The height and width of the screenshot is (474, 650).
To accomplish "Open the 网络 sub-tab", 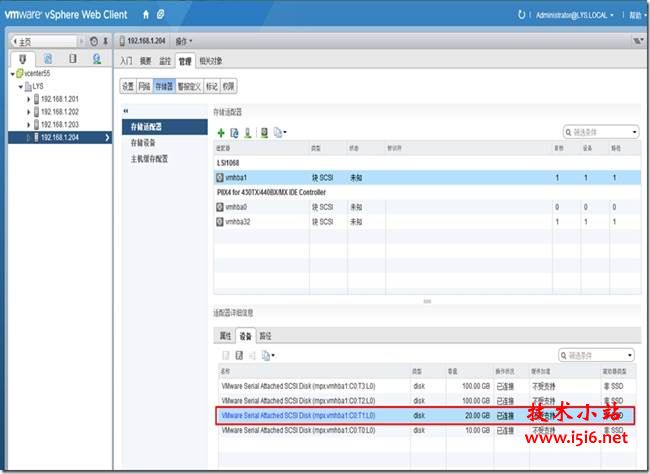I will [144, 86].
